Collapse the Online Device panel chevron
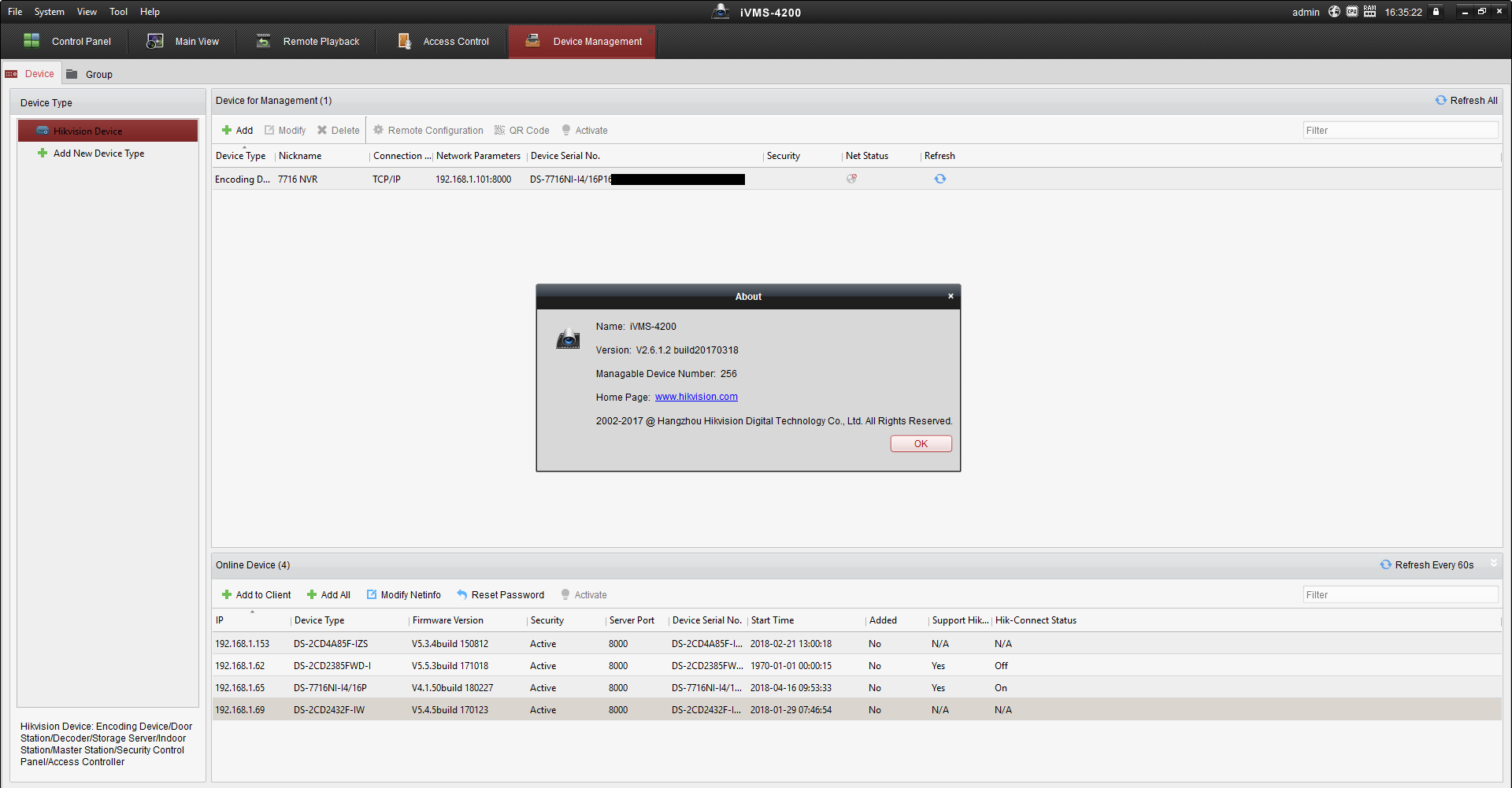Viewport: 1512px width, 788px height. coord(1493,564)
